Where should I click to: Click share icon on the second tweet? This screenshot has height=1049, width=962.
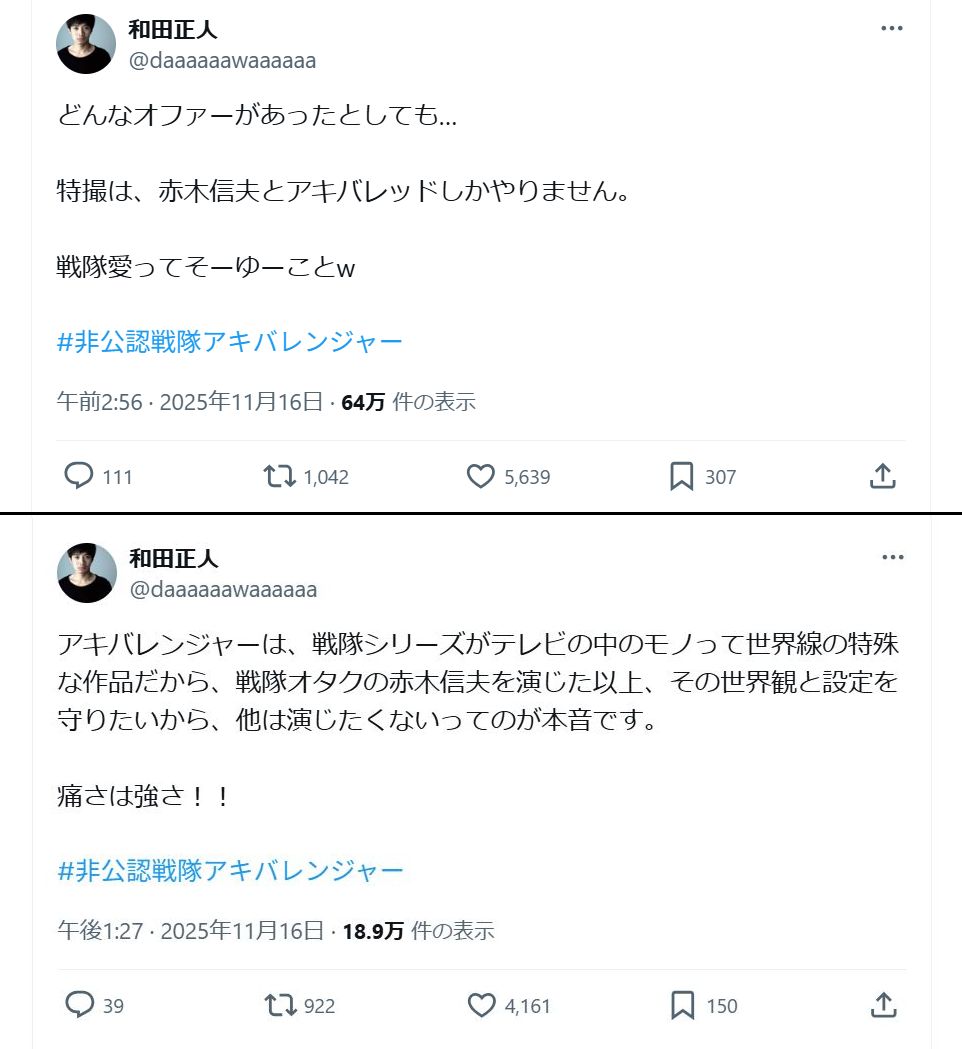pos(882,1005)
